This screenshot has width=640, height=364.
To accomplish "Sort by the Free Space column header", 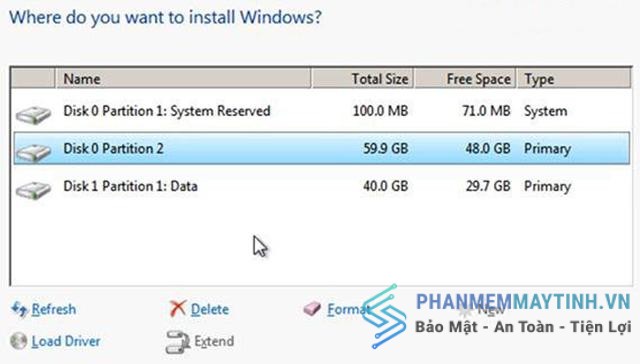I will point(465,78).
